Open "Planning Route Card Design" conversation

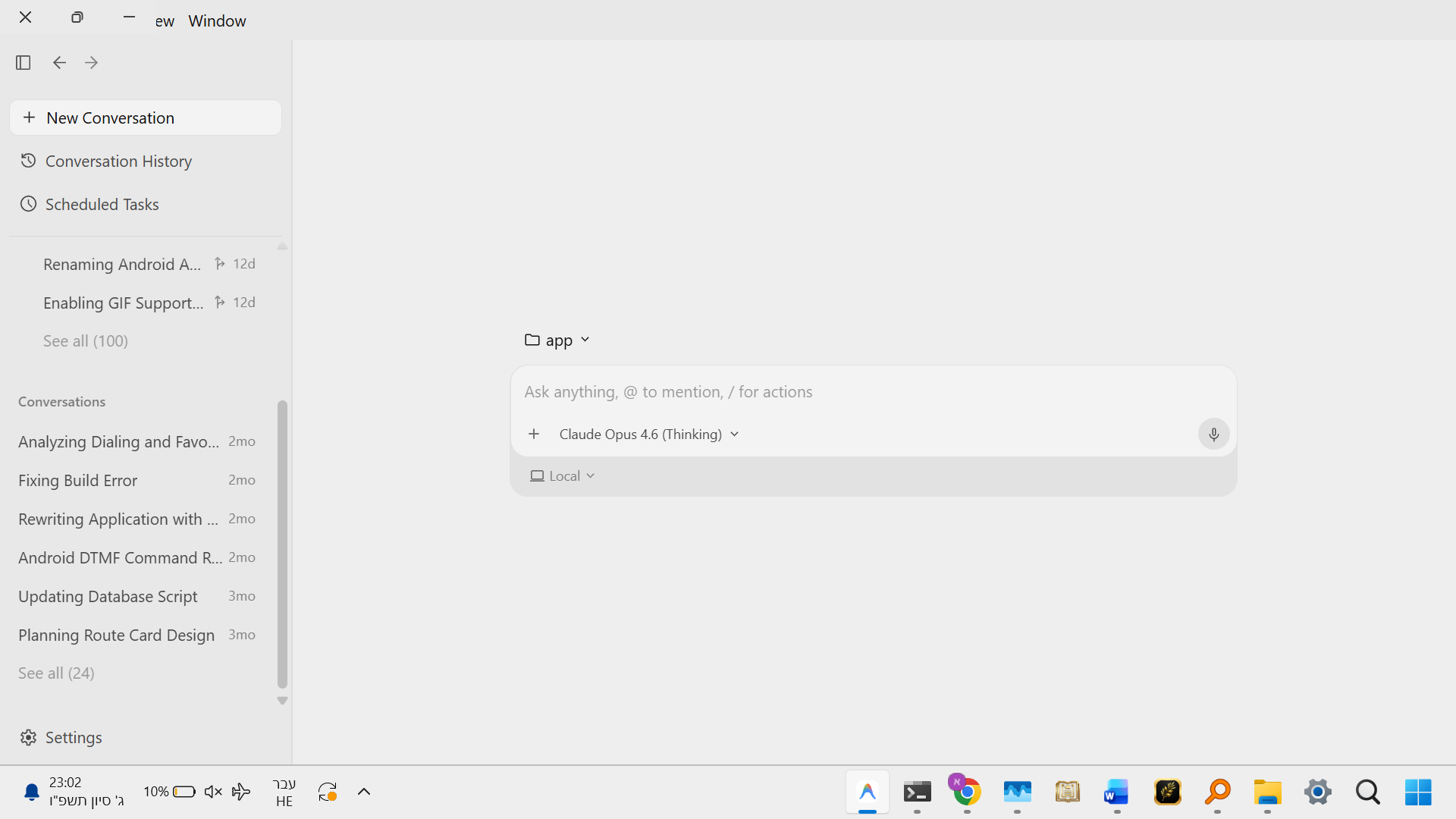pos(136,635)
